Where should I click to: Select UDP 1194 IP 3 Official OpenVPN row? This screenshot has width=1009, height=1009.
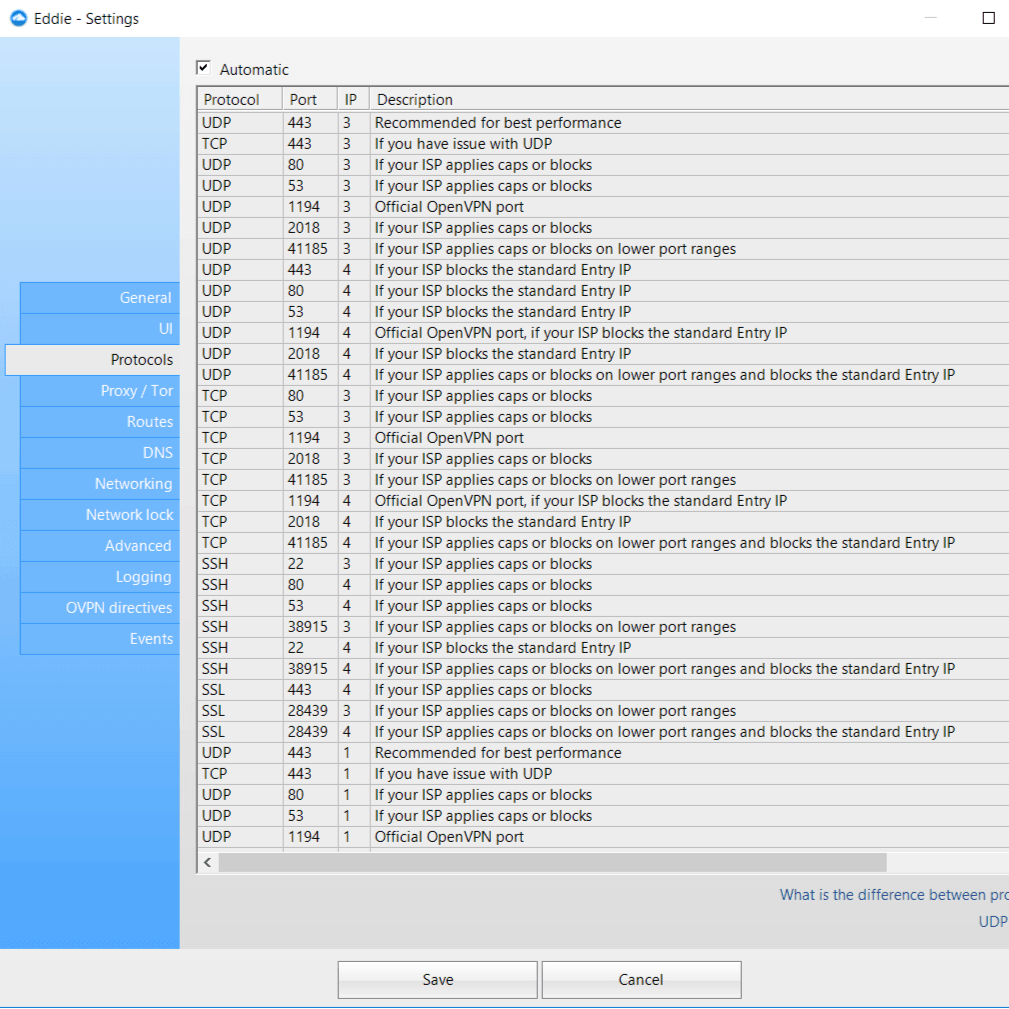coord(603,207)
